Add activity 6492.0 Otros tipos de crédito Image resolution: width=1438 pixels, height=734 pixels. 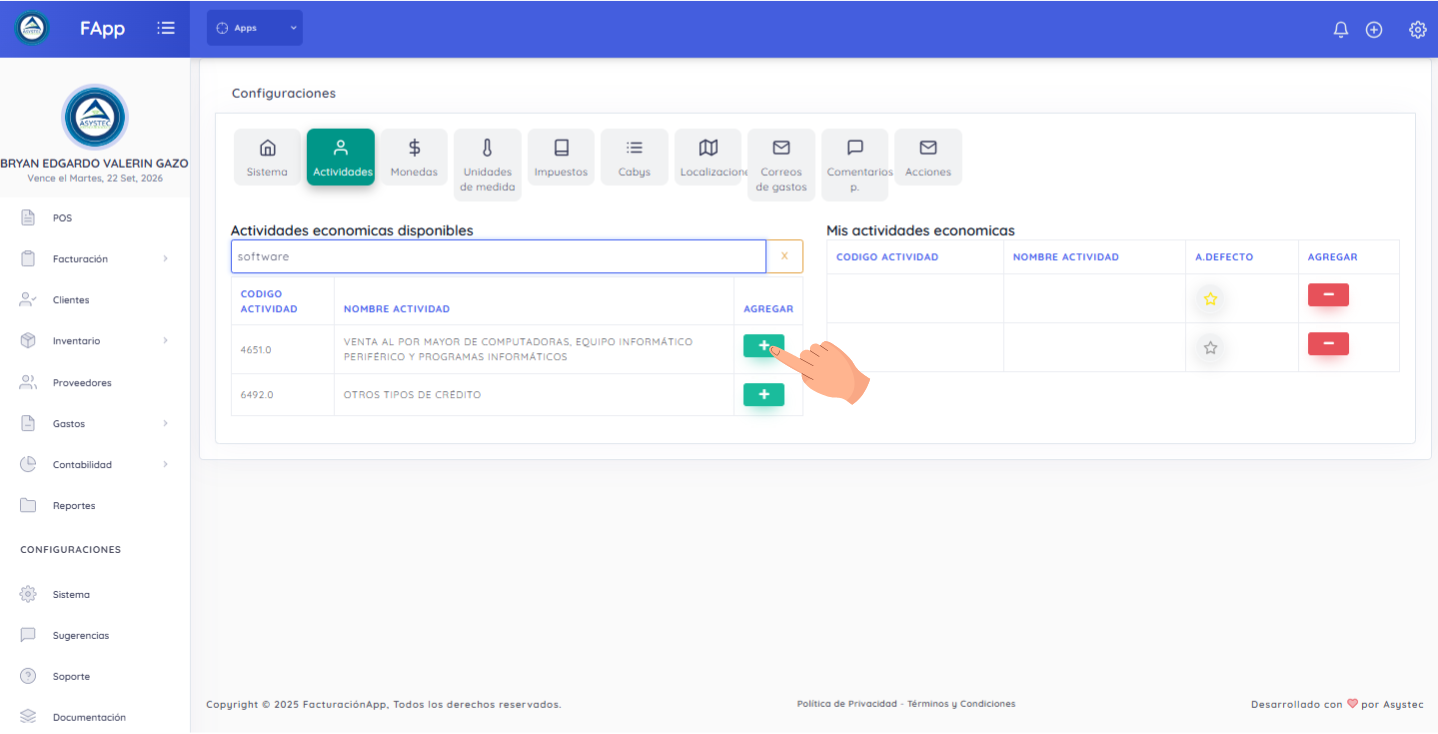pyautogui.click(x=763, y=395)
